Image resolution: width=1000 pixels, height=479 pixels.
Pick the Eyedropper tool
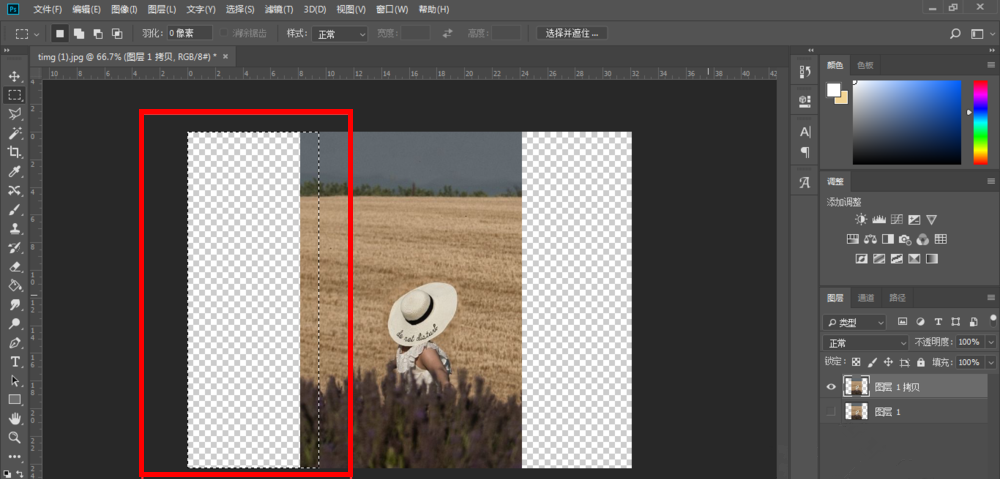(x=14, y=171)
